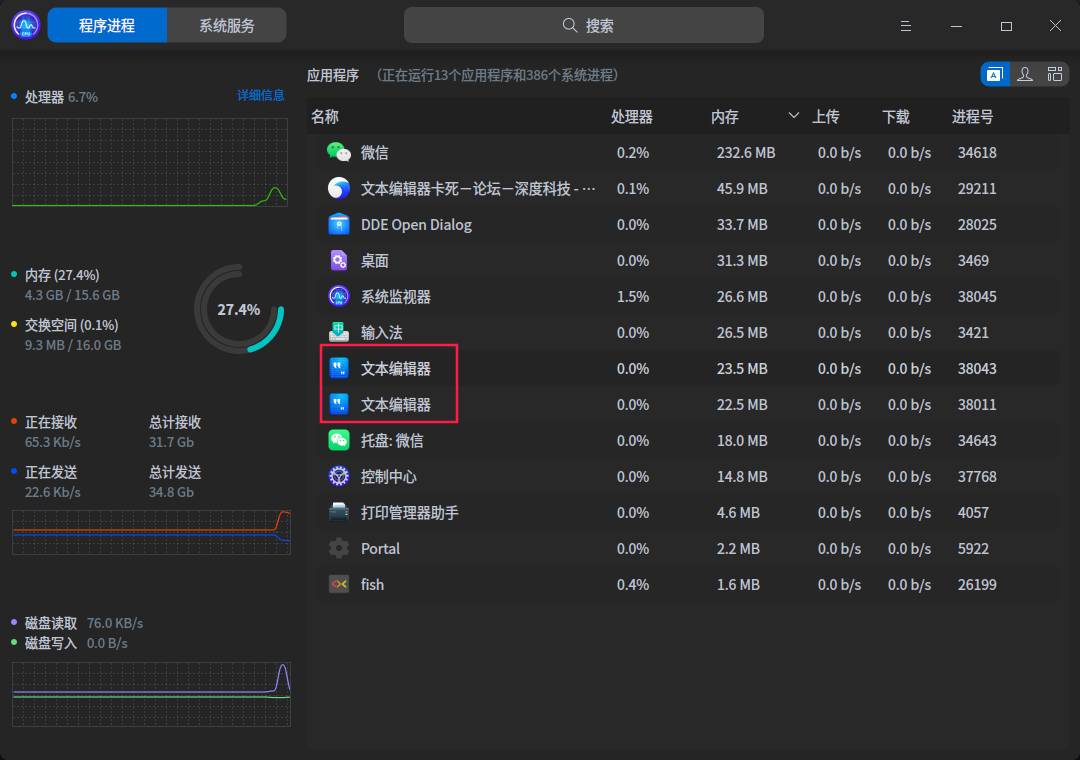Sort by the 处理器 column header
This screenshot has width=1080, height=760.
pos(632,117)
